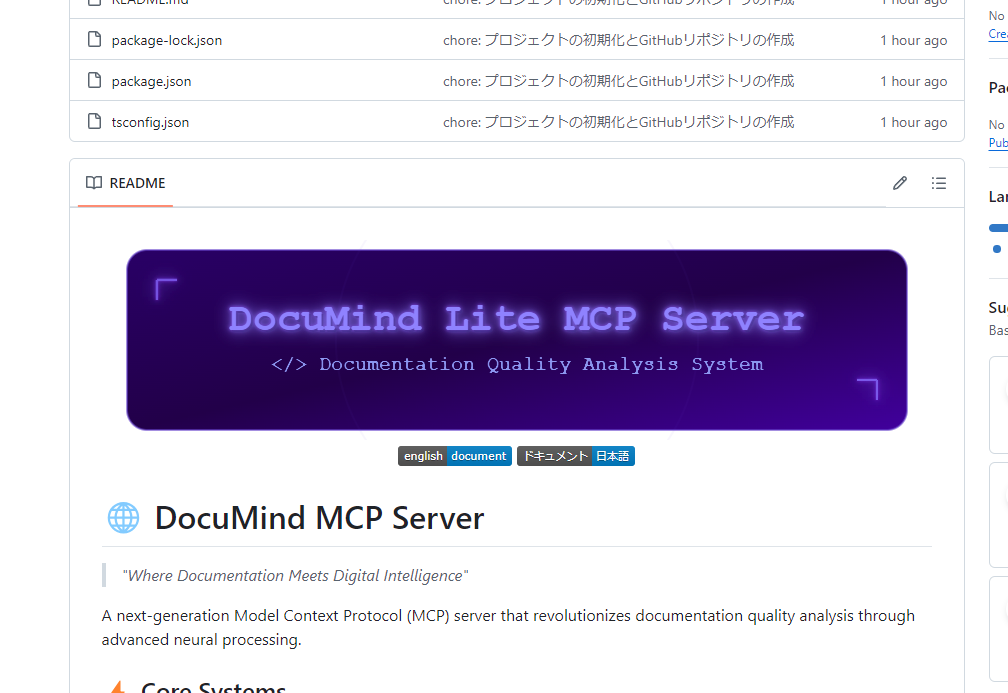Open the package.json file
Image resolution: width=1008 pixels, height=693 pixels.
point(151,82)
